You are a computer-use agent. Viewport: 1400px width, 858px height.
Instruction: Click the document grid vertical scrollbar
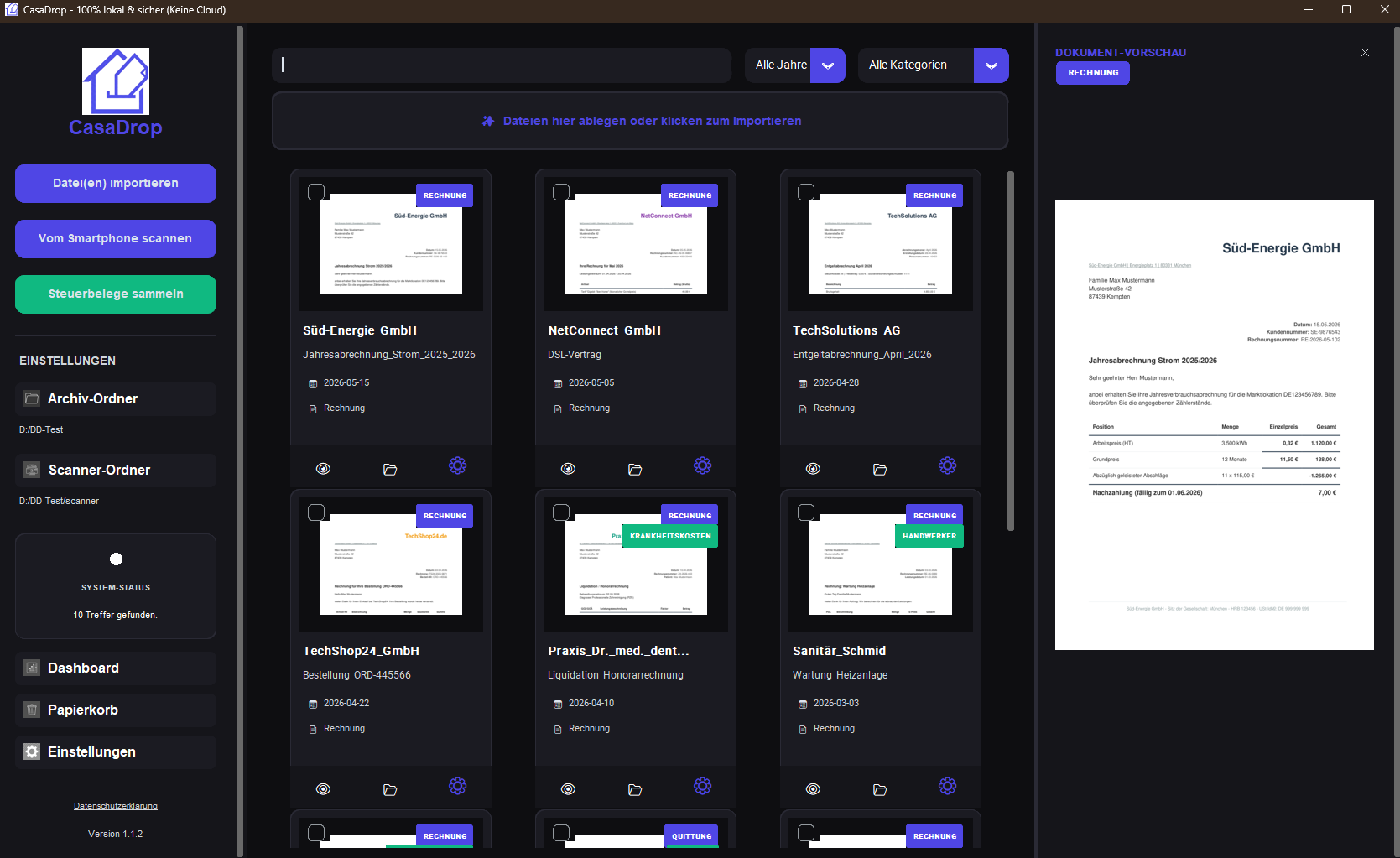(x=1011, y=351)
